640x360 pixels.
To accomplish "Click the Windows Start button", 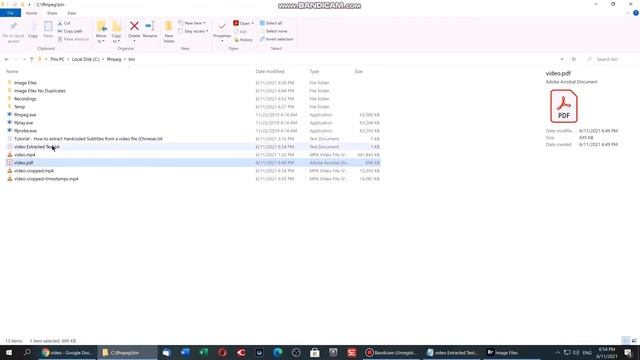I will pyautogui.click(x=9, y=352).
